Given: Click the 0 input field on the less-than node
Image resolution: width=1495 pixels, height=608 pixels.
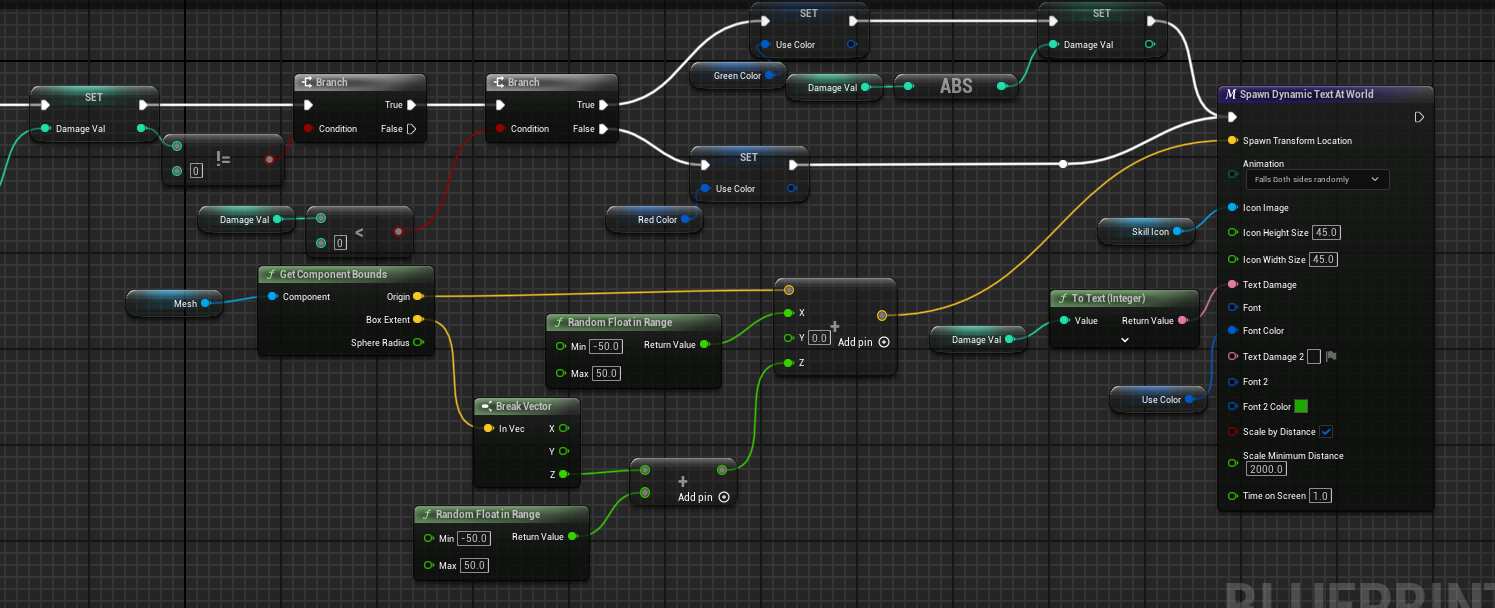Looking at the screenshot, I should pos(340,243).
